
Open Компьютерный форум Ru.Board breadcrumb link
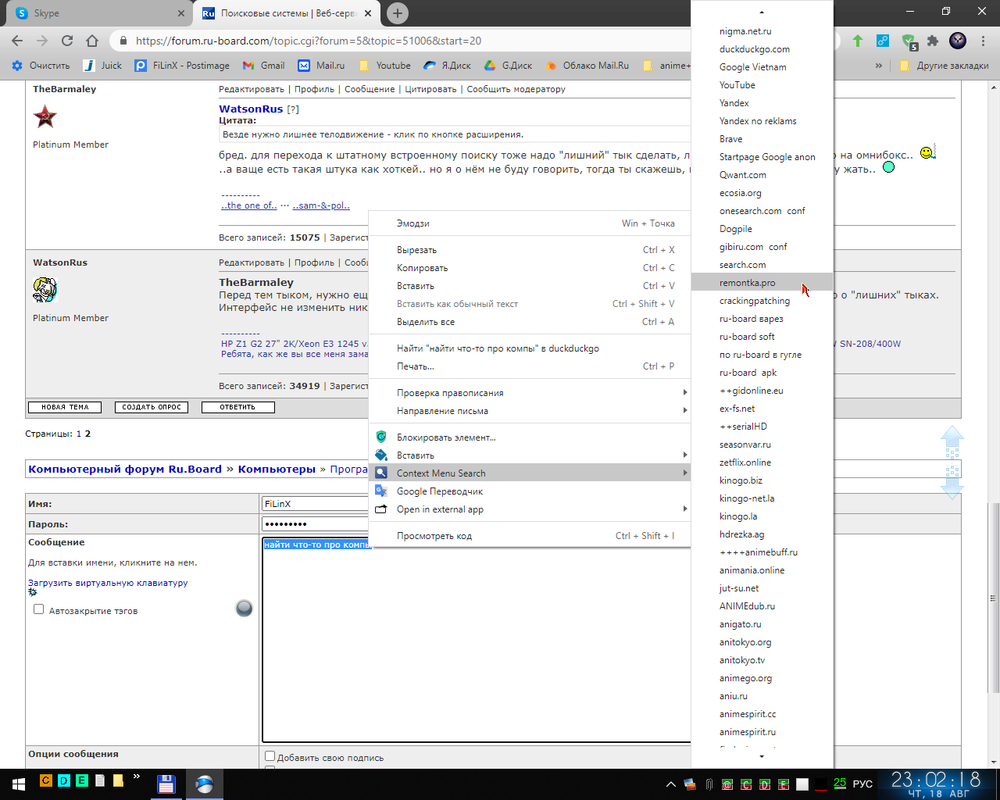coord(125,469)
